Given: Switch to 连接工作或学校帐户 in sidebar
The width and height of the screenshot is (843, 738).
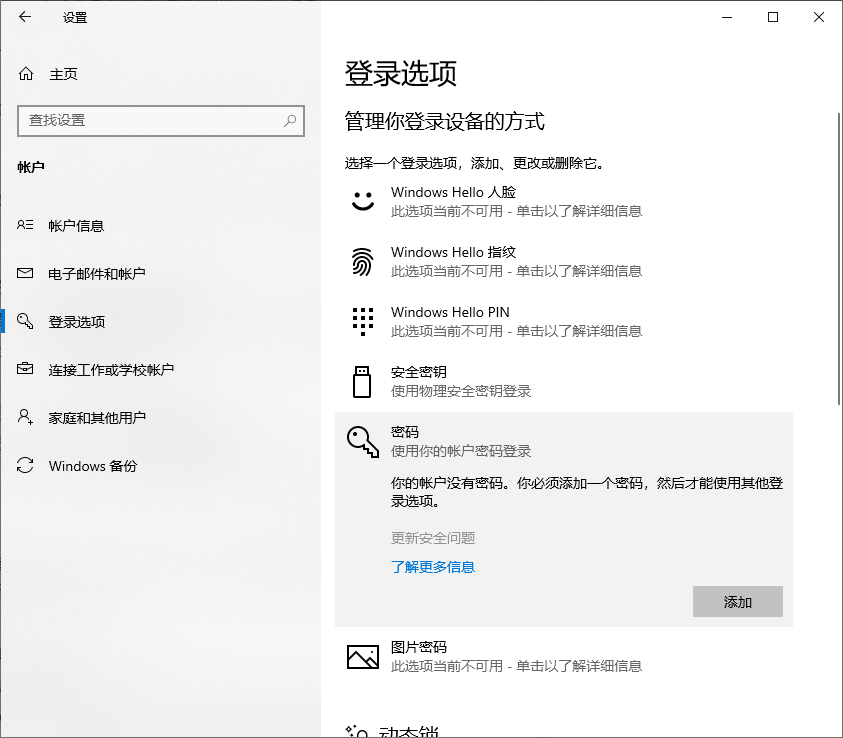Looking at the screenshot, I should point(110,370).
